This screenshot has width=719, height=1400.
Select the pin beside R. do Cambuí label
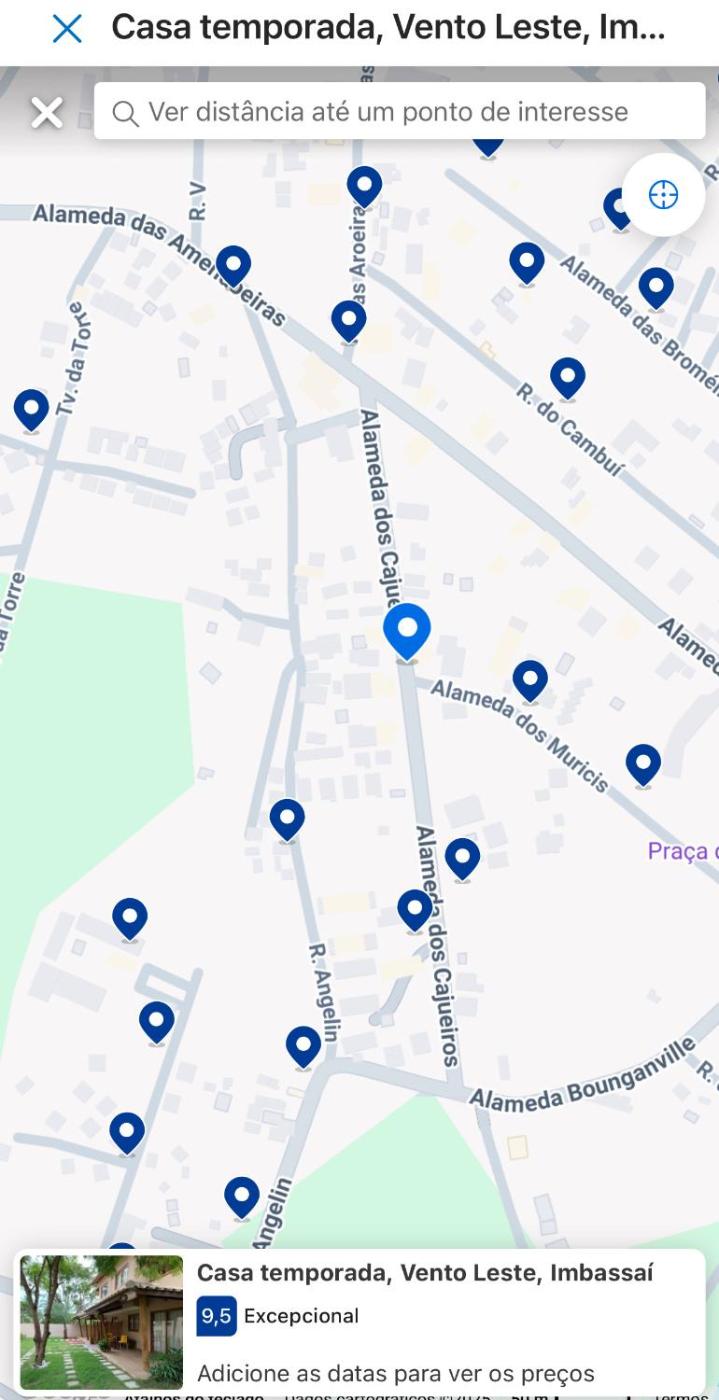(567, 379)
